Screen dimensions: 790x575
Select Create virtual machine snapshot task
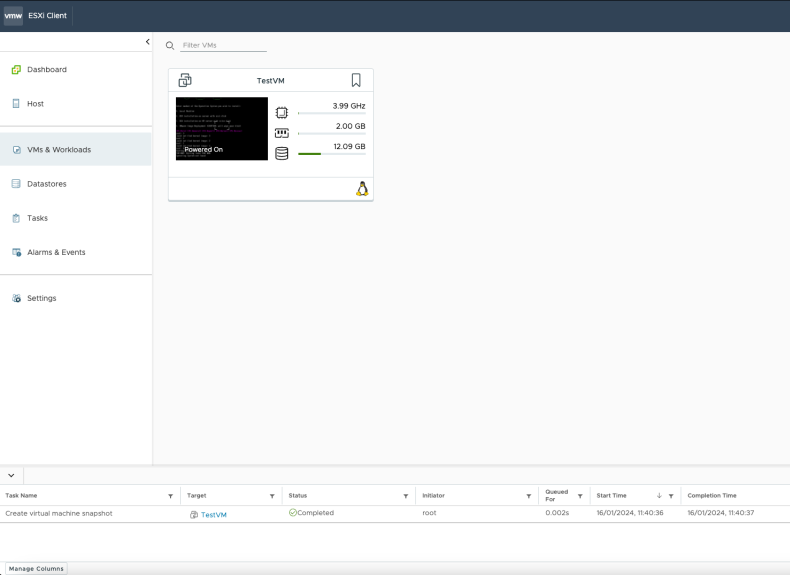point(59,514)
